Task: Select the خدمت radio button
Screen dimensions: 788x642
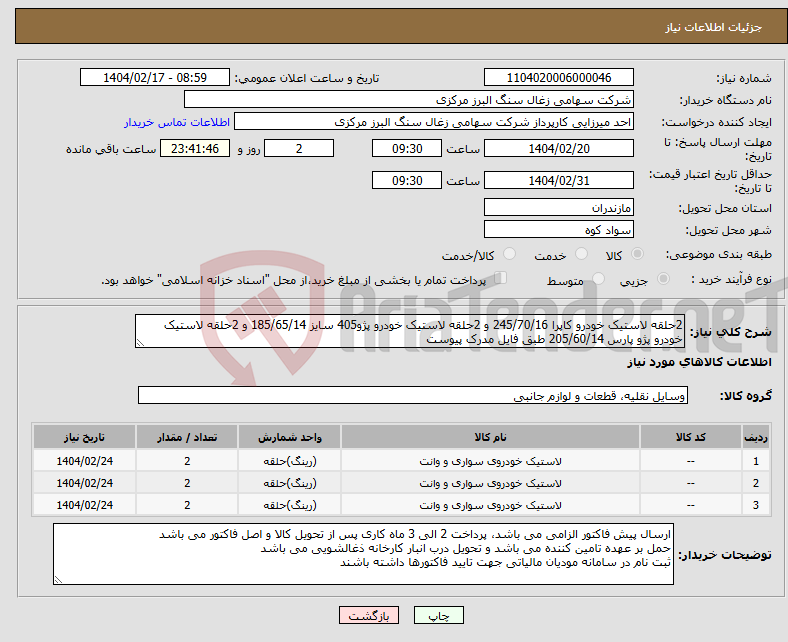Action: (581, 254)
